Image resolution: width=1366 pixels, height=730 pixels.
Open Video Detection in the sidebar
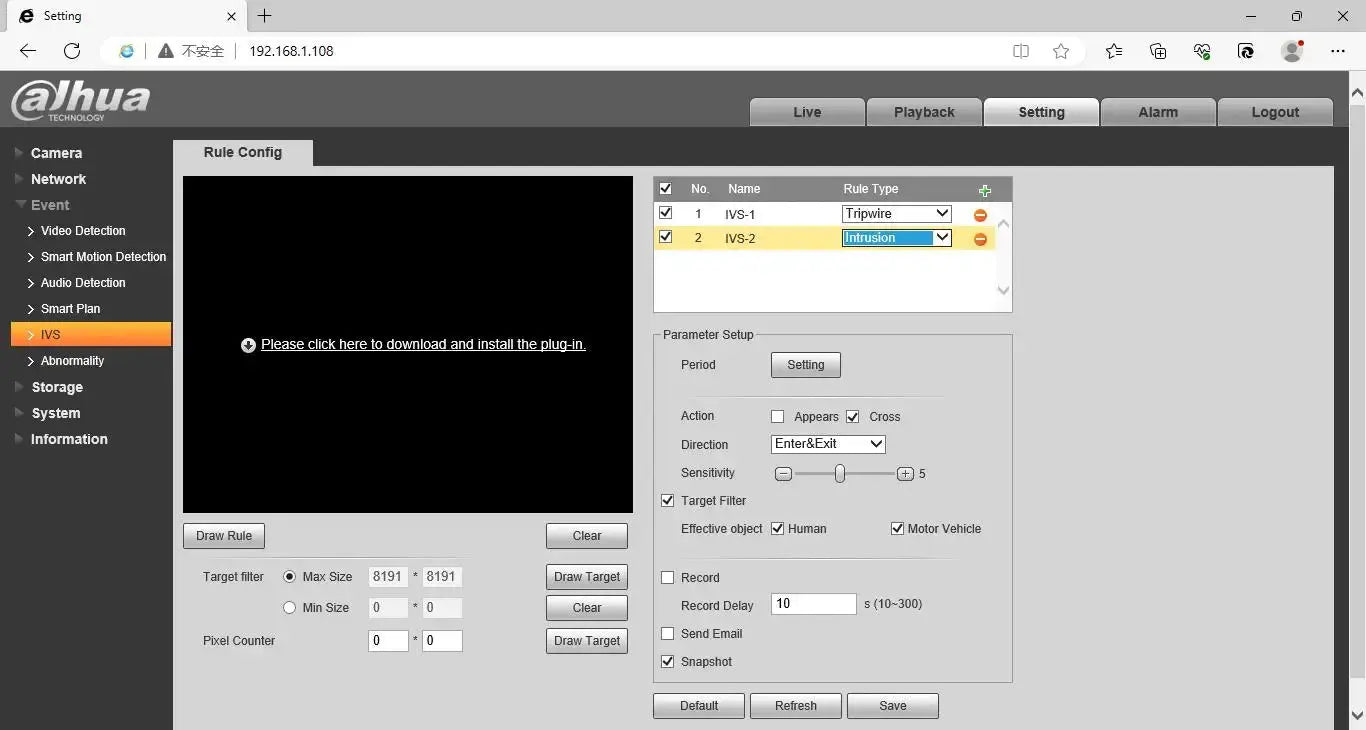point(83,231)
